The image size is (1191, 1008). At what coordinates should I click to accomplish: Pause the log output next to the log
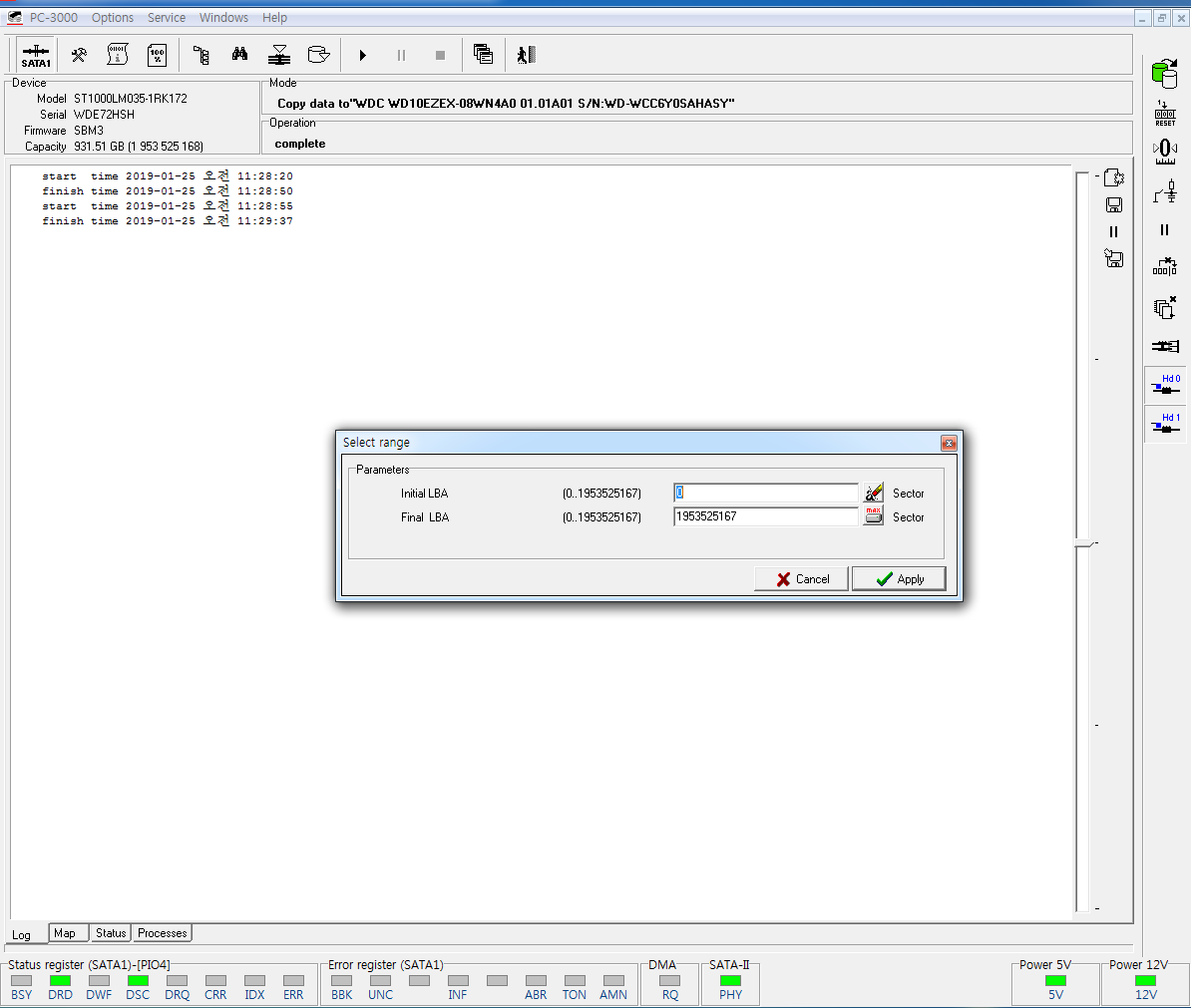(1113, 232)
